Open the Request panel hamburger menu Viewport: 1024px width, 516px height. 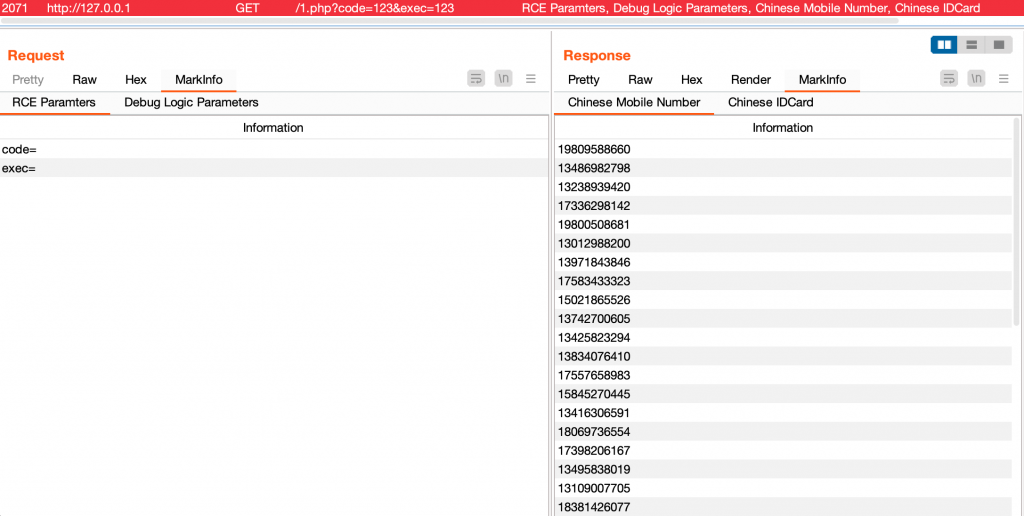pos(531,79)
